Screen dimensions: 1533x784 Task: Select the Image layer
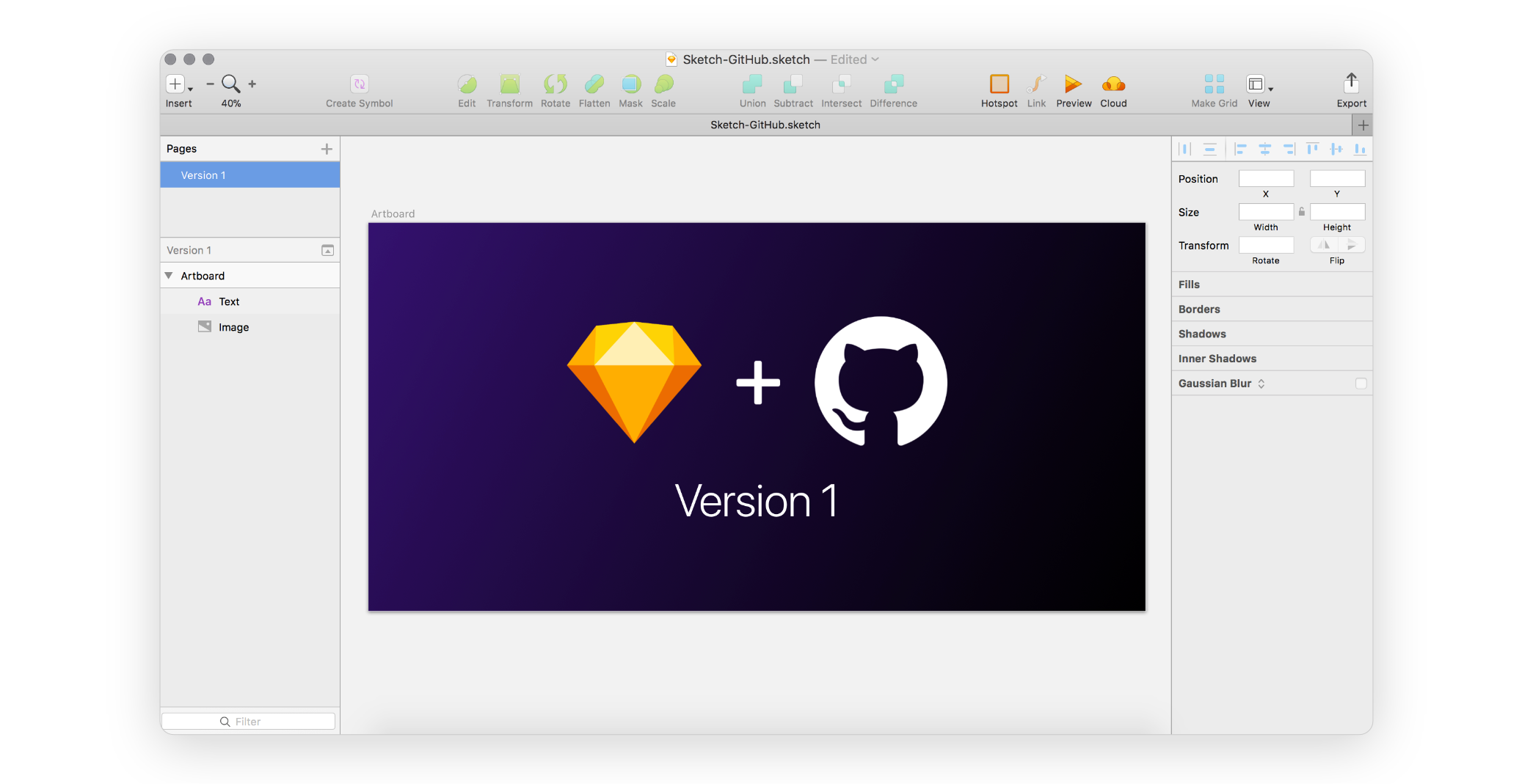(x=250, y=327)
